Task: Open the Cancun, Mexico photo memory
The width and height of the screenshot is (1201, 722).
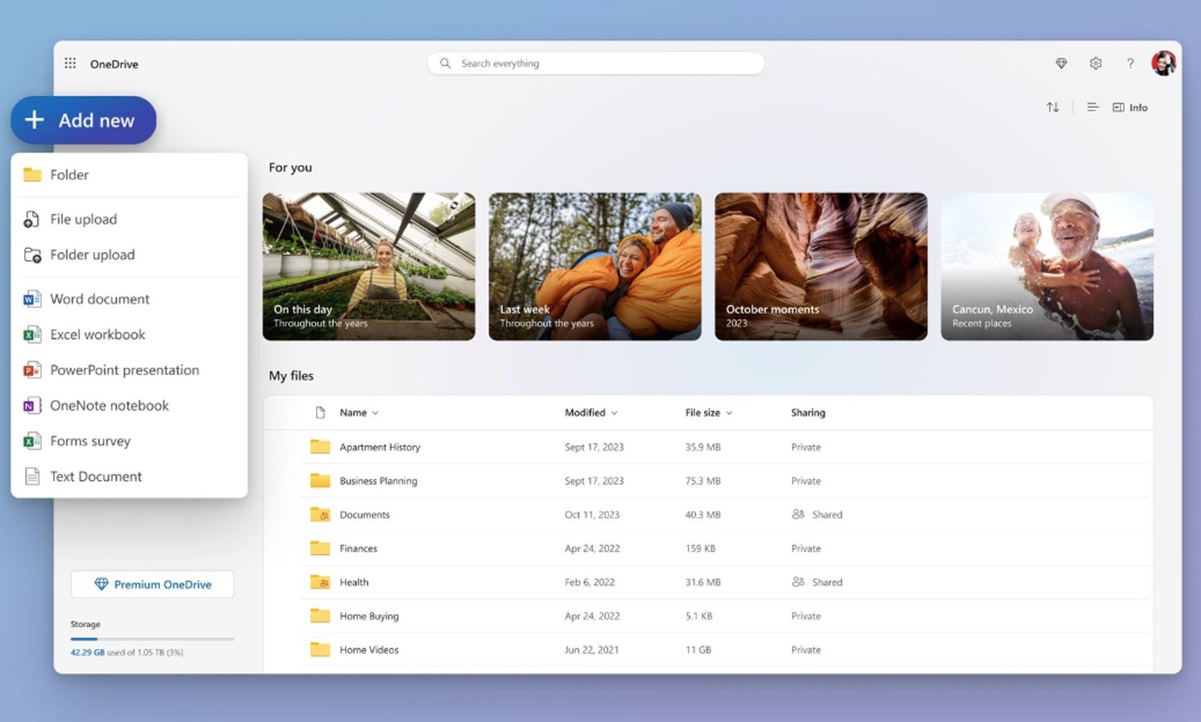Action: coord(1047,267)
